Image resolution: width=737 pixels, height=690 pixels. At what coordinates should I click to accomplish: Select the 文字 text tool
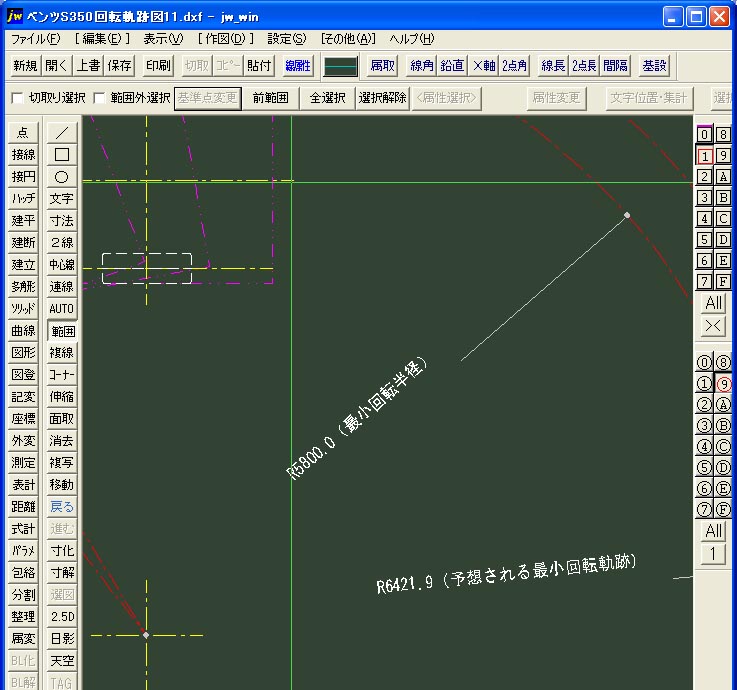[x=62, y=199]
